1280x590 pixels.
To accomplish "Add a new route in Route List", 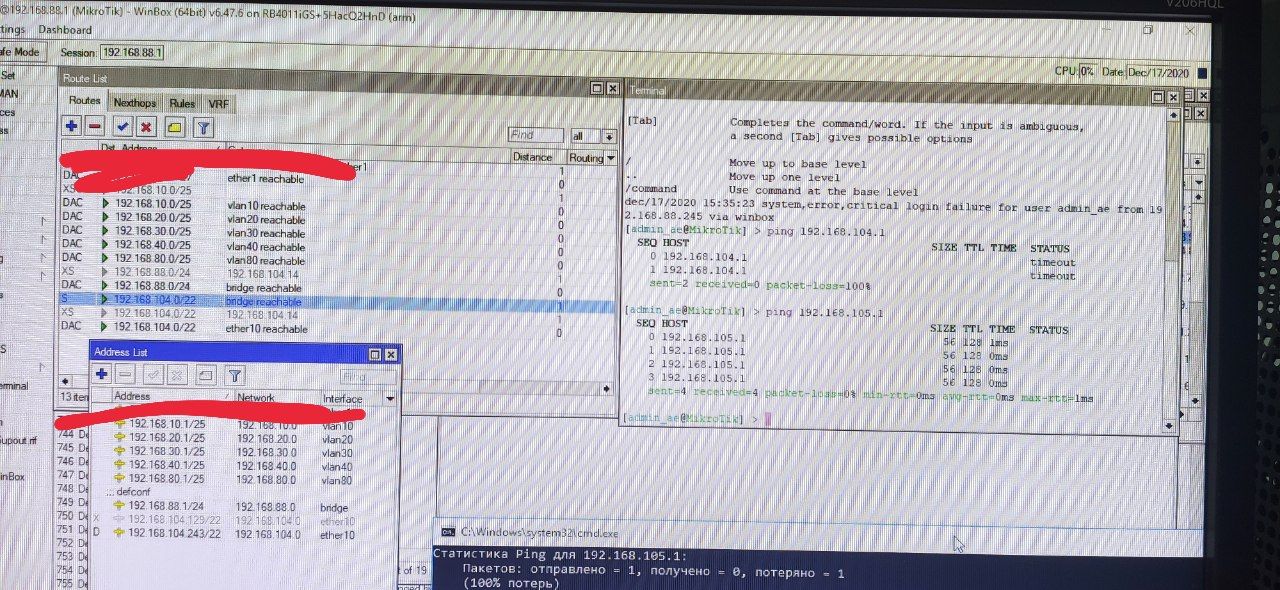I will coord(71,127).
